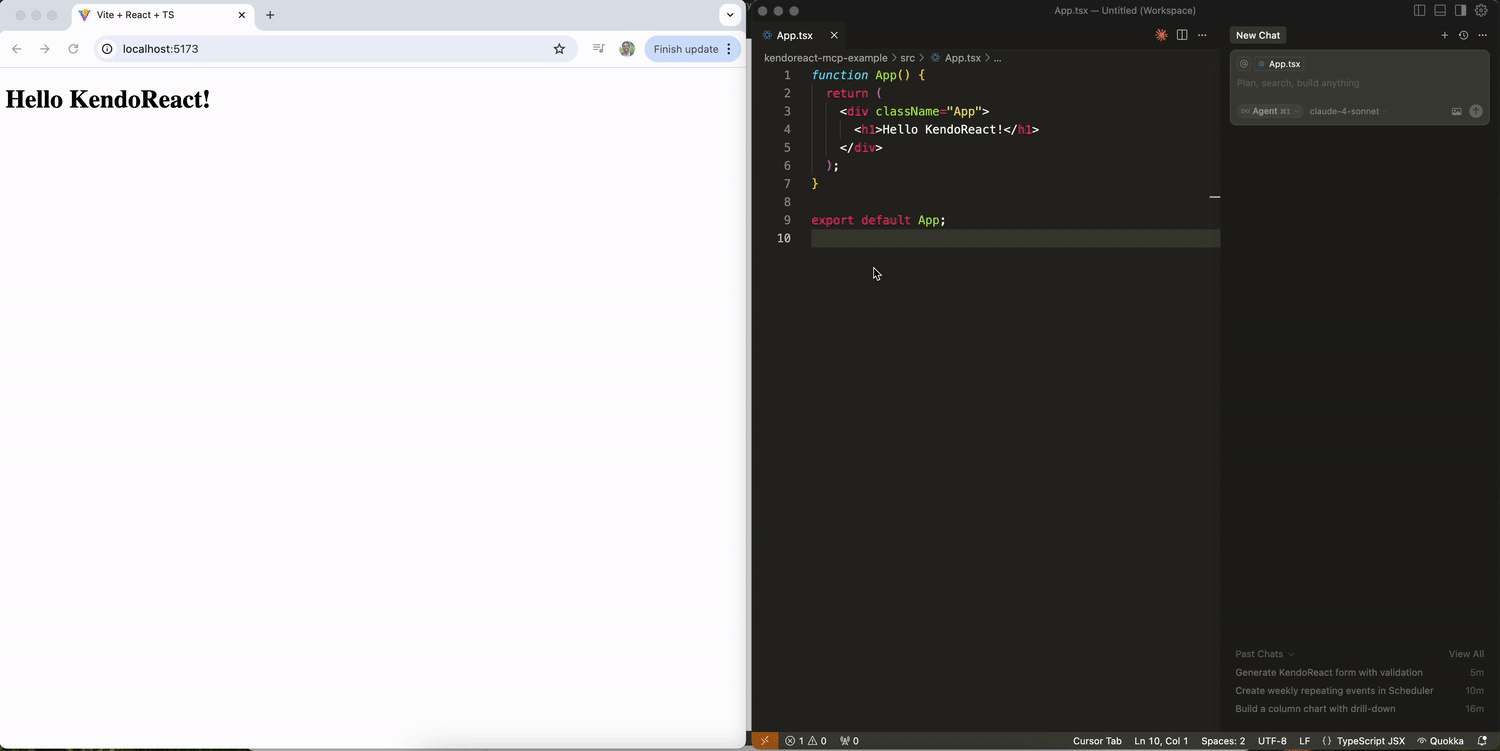Screen dimensions: 1500x751
Task: Click the chat history clock icon
Action: click(1463, 35)
